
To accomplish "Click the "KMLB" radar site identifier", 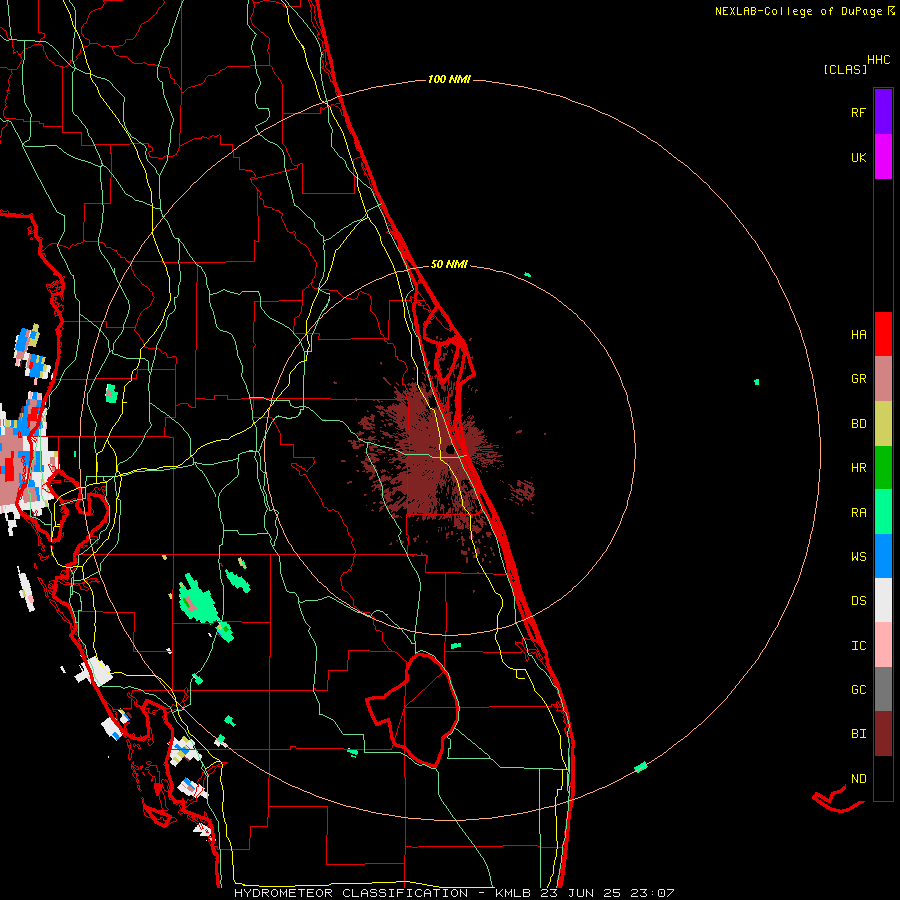I will [x=513, y=893].
